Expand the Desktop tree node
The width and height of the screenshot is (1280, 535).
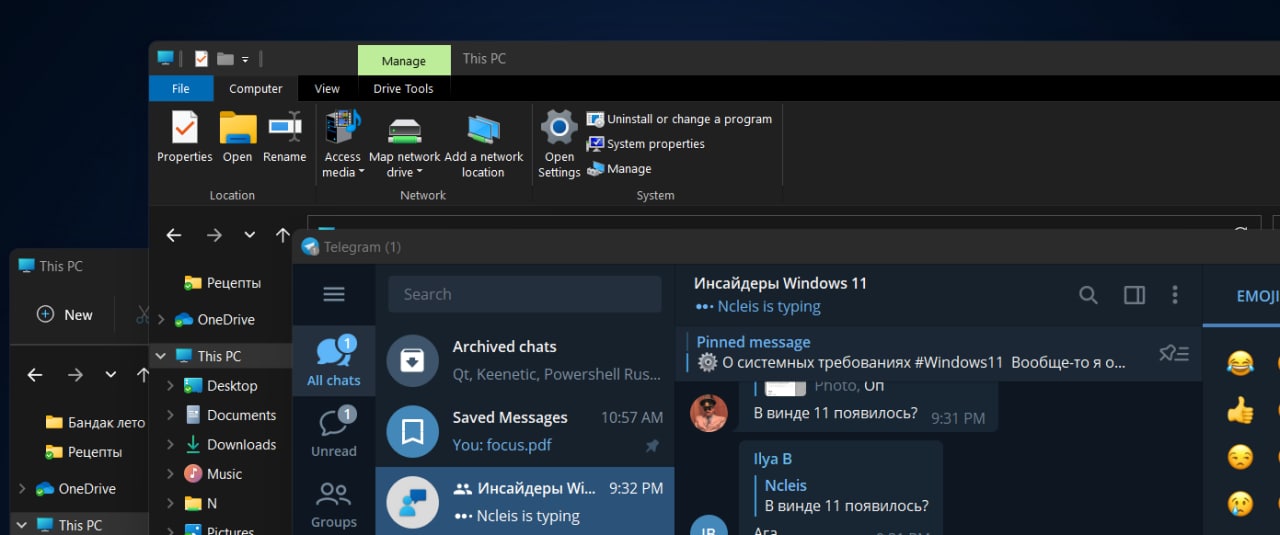(170, 386)
